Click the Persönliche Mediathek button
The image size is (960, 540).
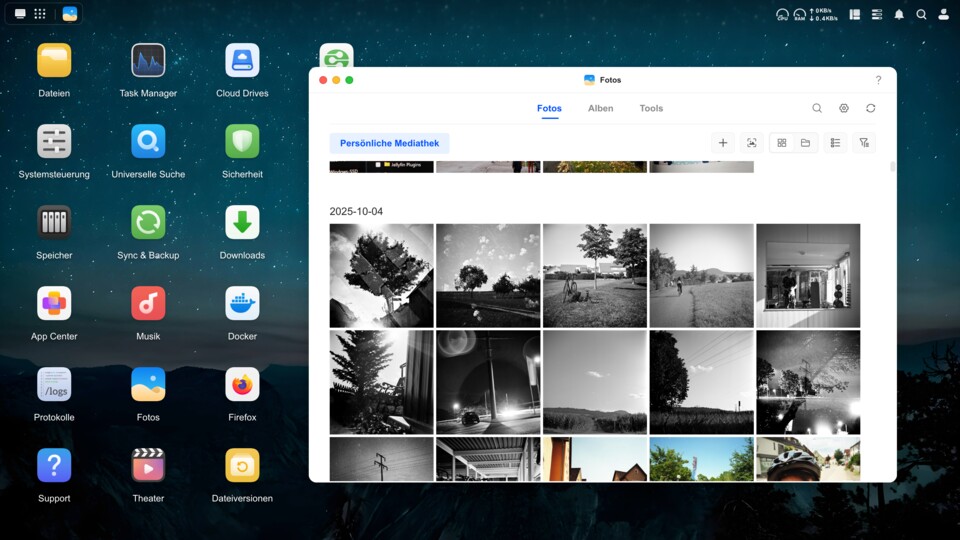[389, 143]
